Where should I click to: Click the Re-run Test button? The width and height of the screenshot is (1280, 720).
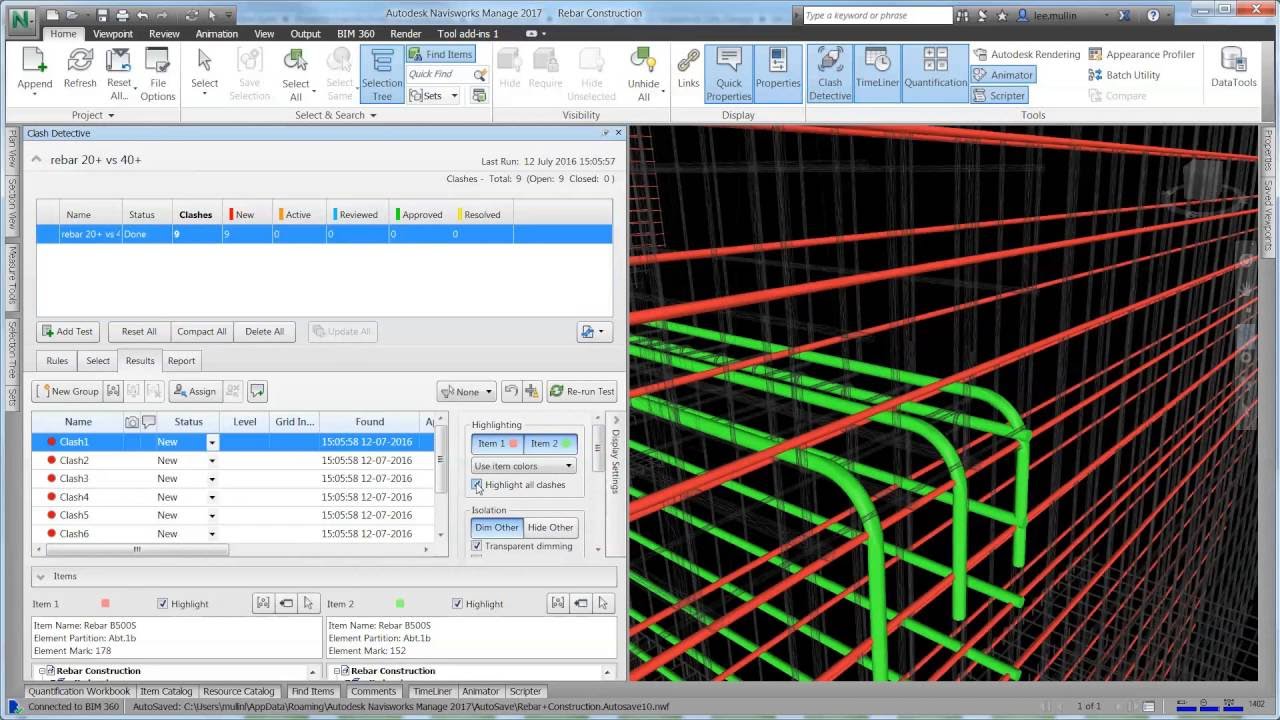(582, 391)
